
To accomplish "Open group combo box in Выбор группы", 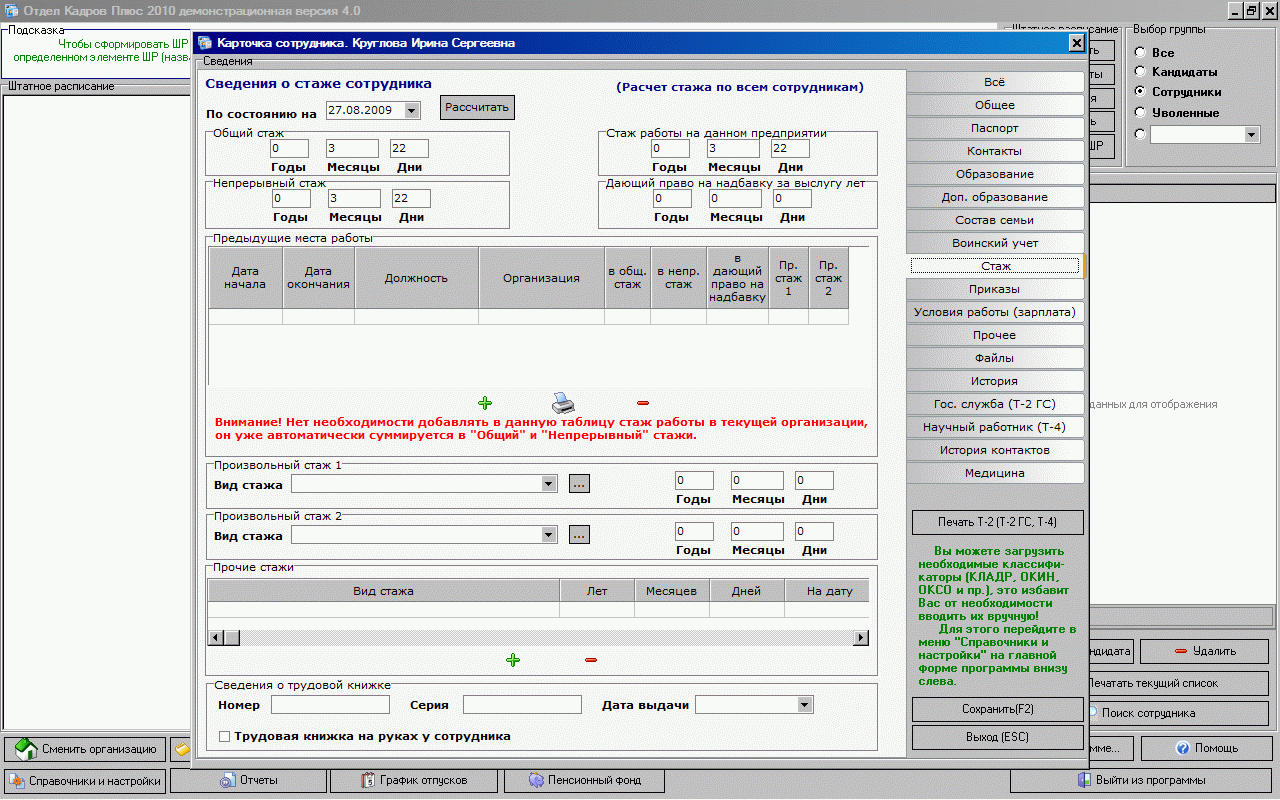I will pyautogui.click(x=1251, y=134).
